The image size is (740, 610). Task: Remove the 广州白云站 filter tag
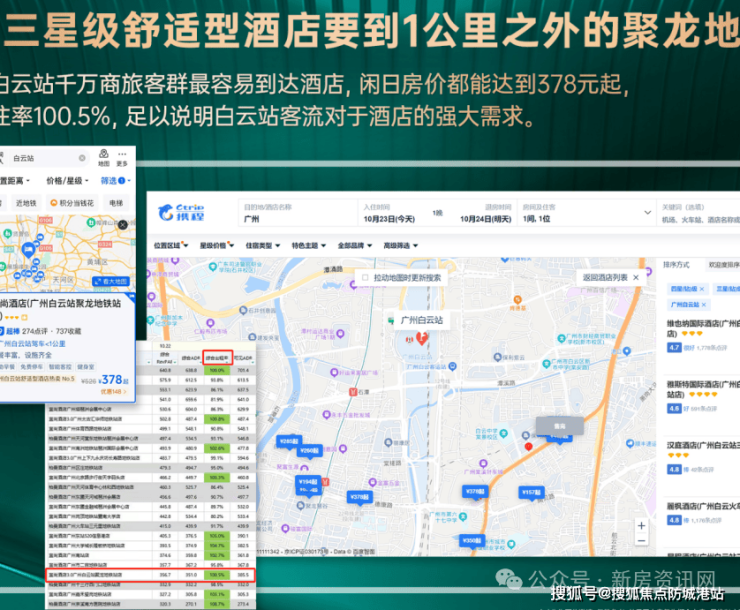tap(704, 305)
